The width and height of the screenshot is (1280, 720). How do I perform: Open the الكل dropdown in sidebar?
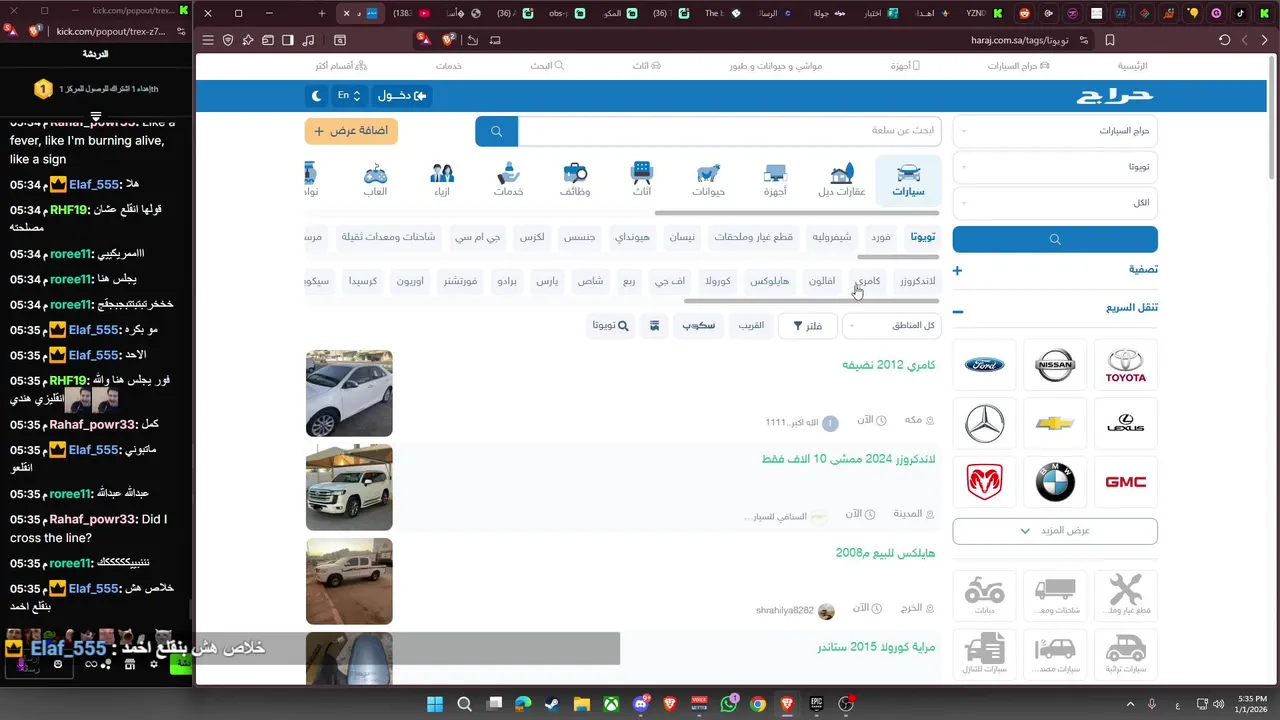(x=1055, y=202)
